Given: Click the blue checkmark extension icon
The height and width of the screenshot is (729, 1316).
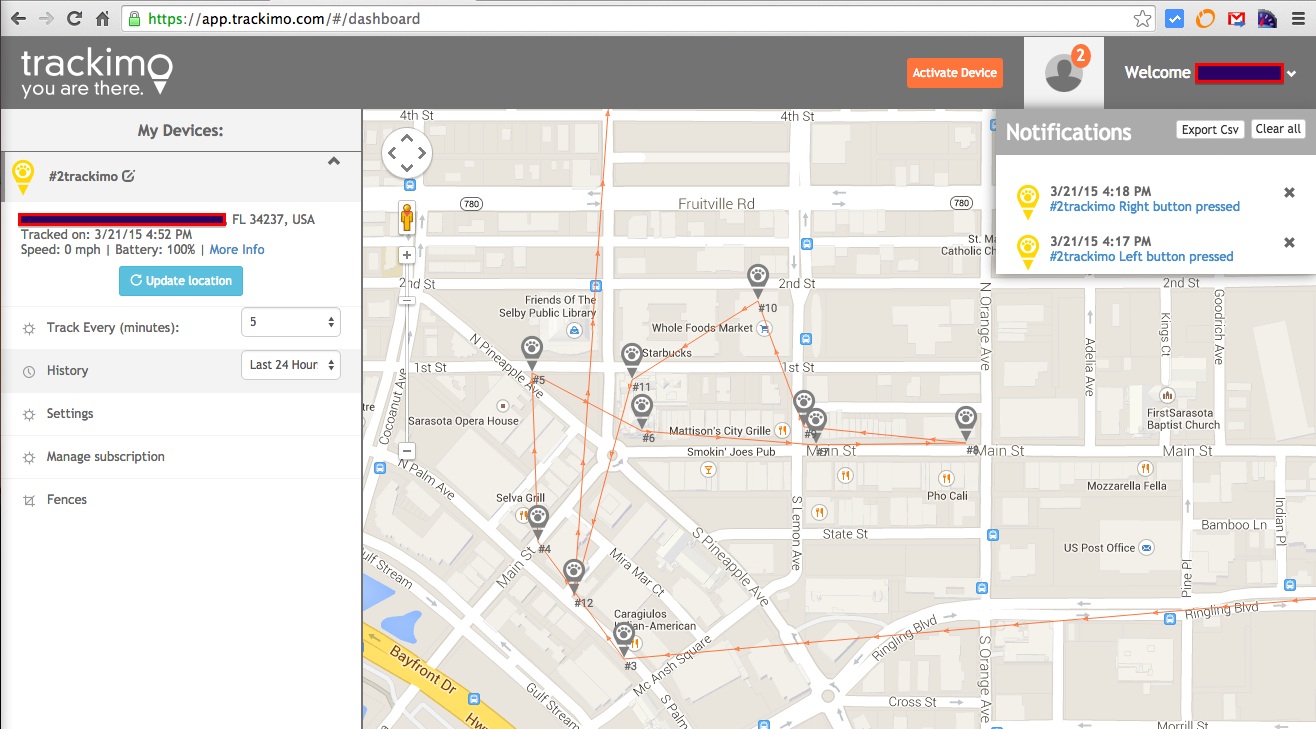Looking at the screenshot, I should (x=1176, y=19).
